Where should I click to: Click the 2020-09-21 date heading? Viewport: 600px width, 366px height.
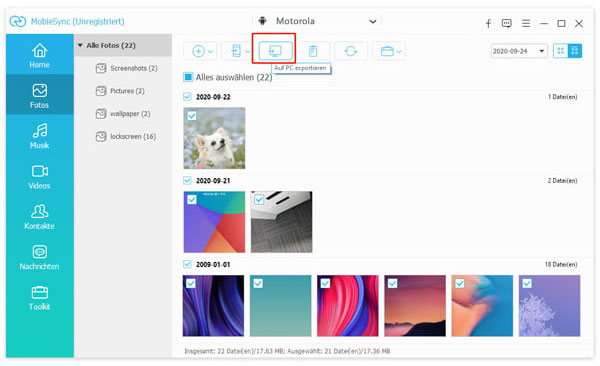pyautogui.click(x=213, y=181)
